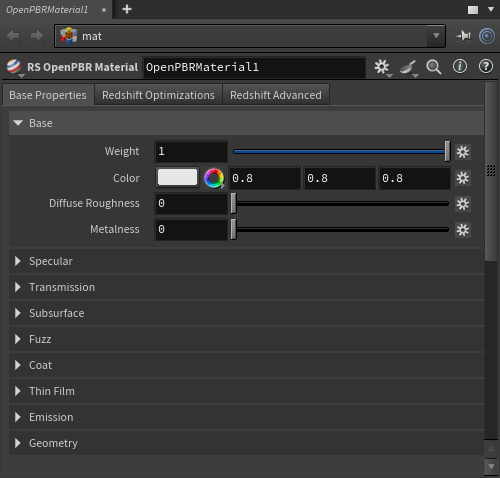Screen dimensions: 500x478
Task: Open the parameter gear settings menu
Action: point(382,67)
